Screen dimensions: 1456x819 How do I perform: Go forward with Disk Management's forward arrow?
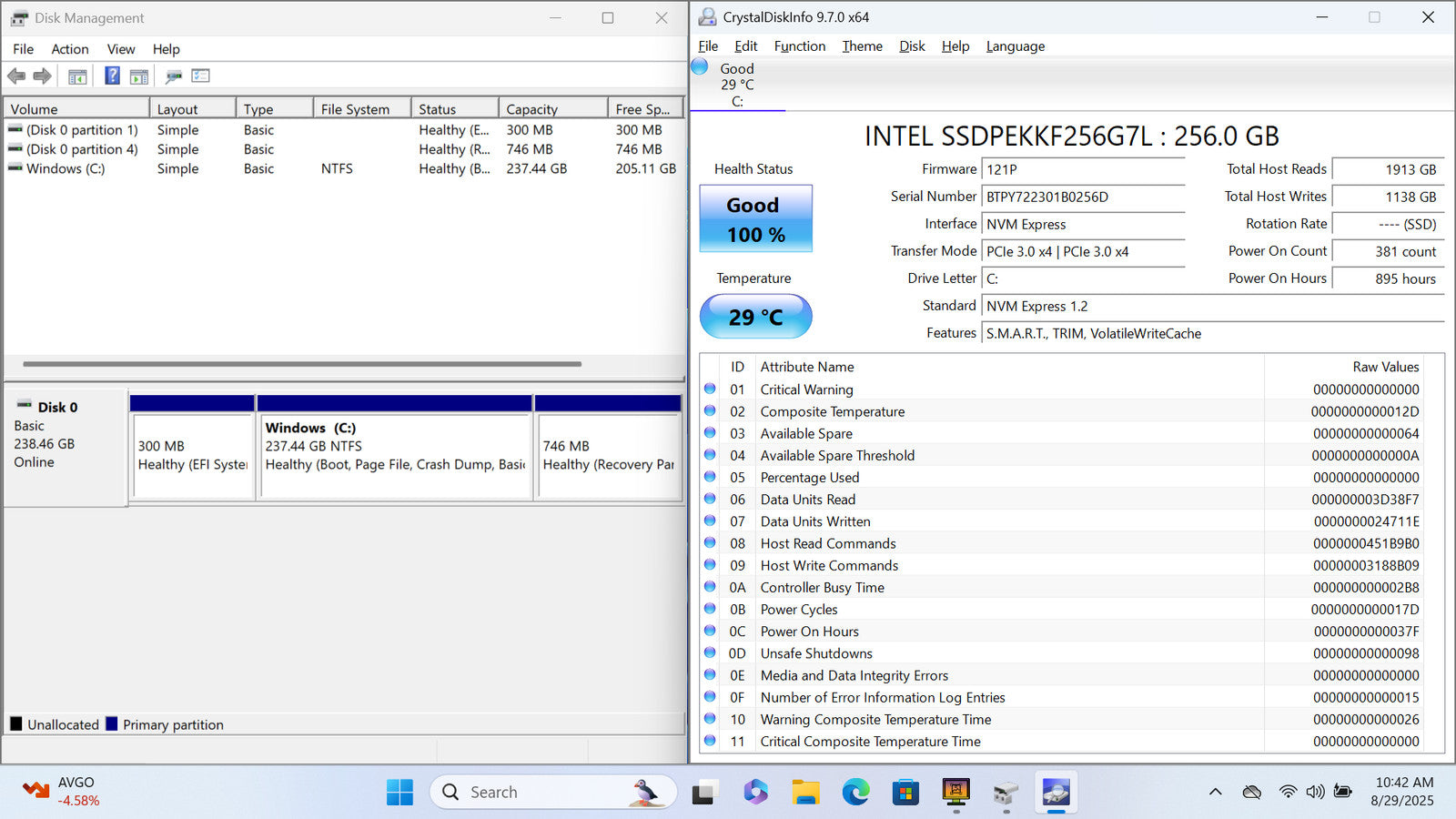pos(42,76)
